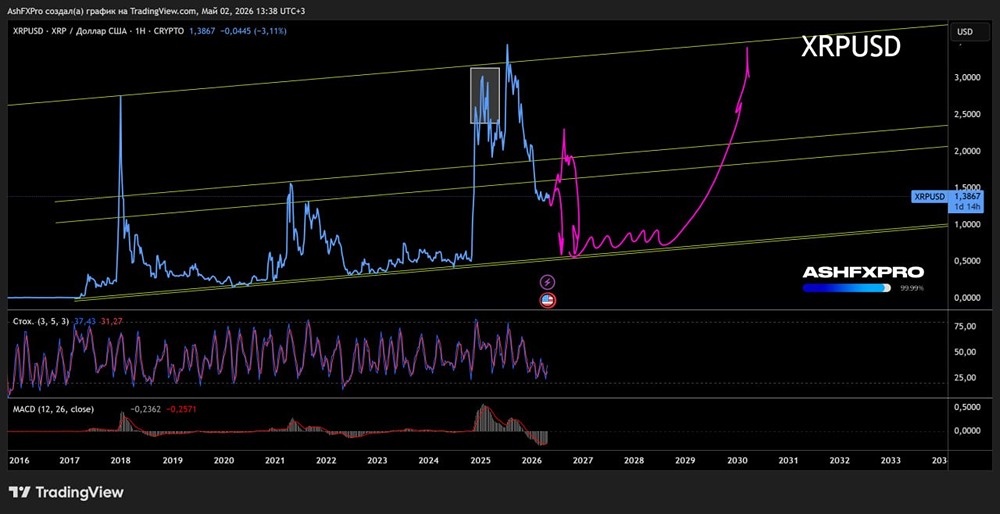This screenshot has width=1000, height=514.
Task: Click the 2021 label on the time axis
Action: 274,460
